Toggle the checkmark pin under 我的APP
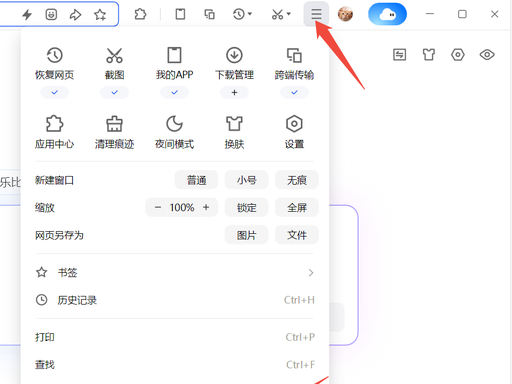The height and width of the screenshot is (384, 512). click(174, 92)
